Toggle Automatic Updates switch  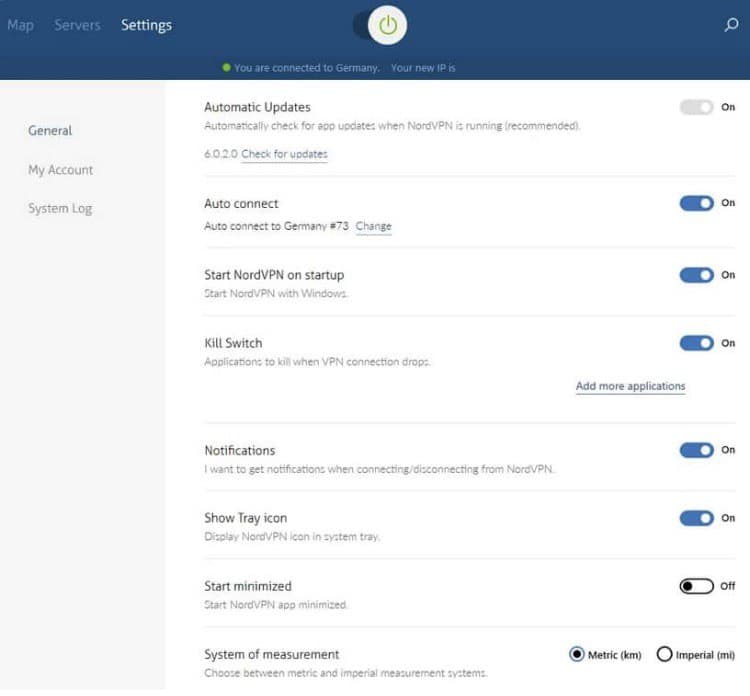pos(696,107)
